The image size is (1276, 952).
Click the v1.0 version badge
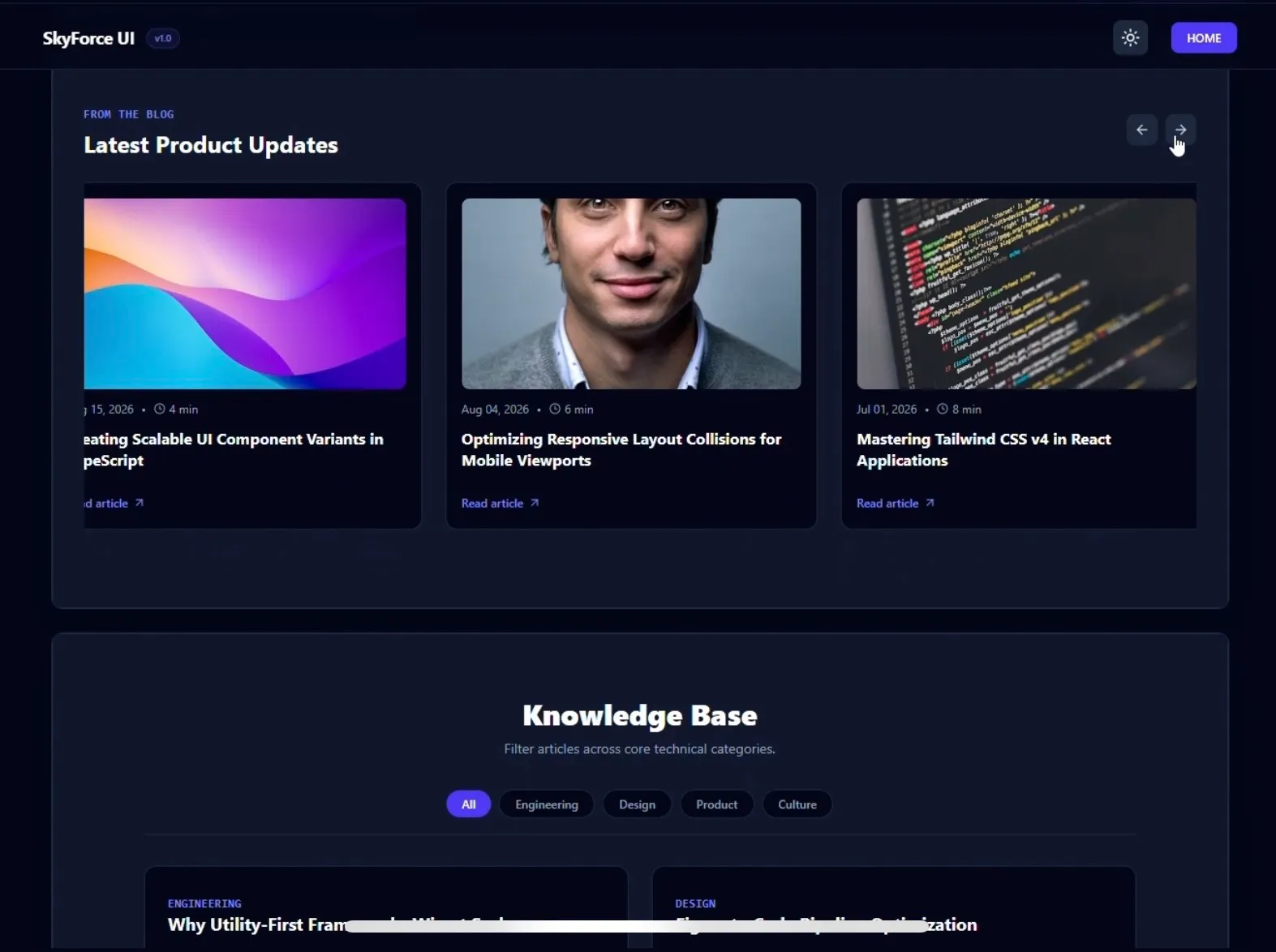(x=163, y=38)
